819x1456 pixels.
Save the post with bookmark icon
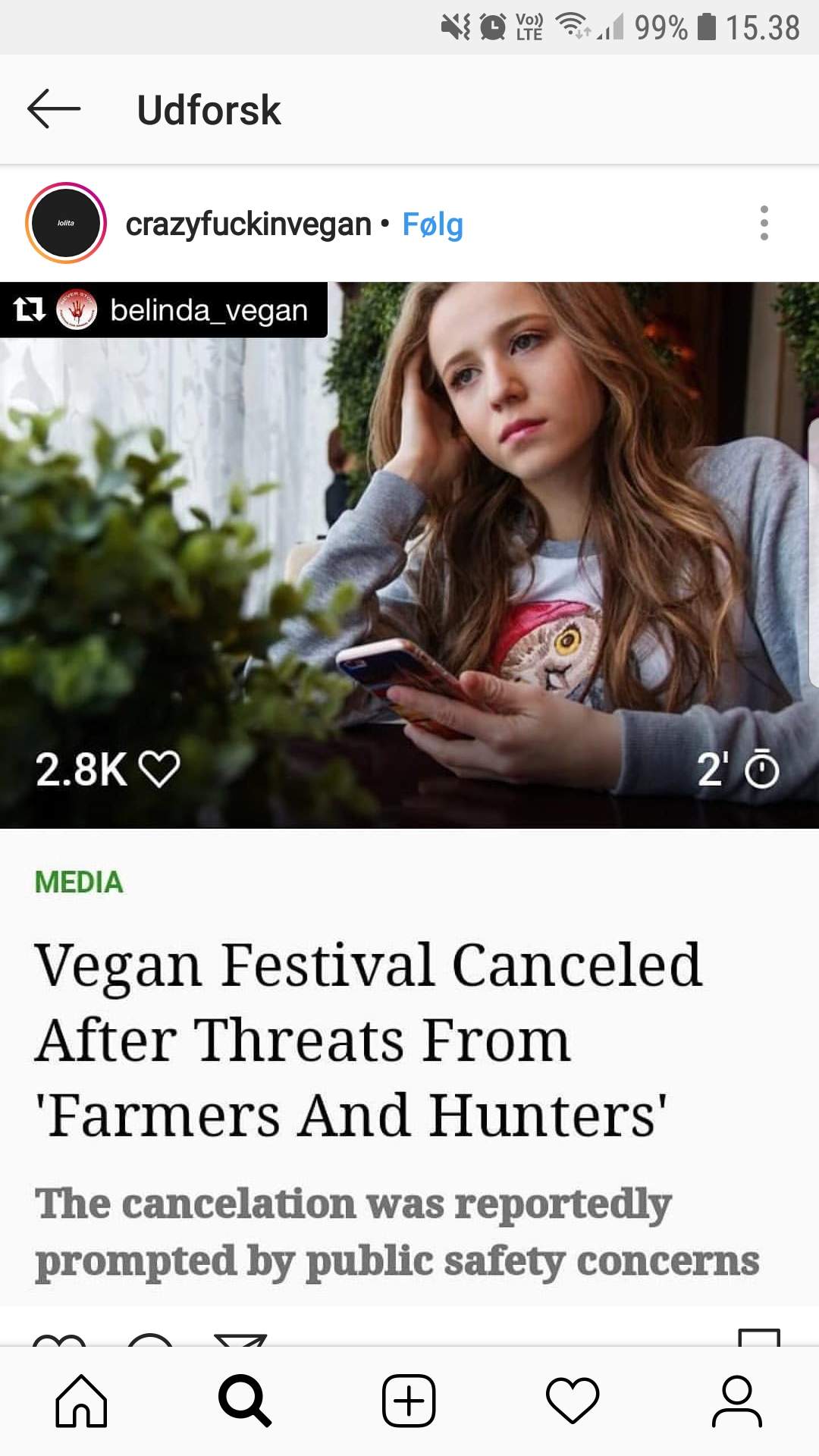(x=759, y=1337)
